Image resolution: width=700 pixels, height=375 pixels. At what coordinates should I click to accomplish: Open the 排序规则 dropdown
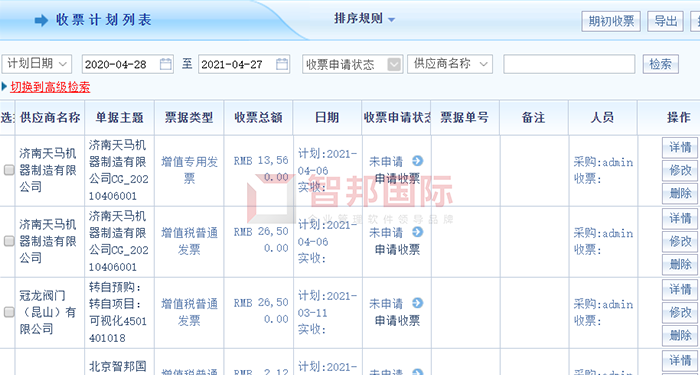click(364, 19)
